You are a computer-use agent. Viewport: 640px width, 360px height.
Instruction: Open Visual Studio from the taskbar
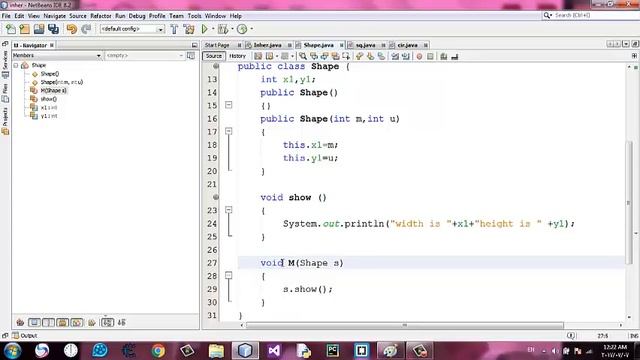pyautogui.click(x=274, y=351)
